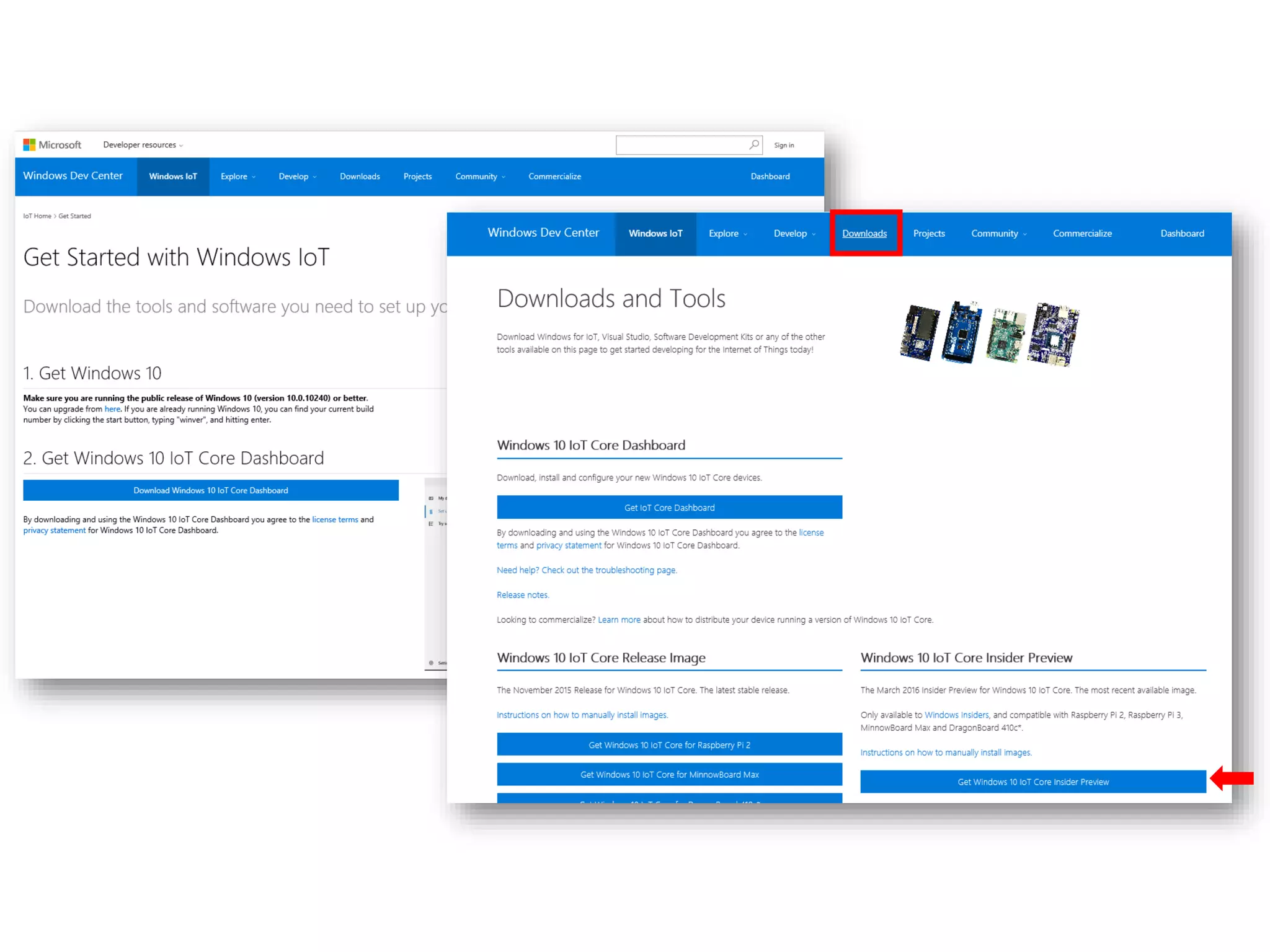The width and height of the screenshot is (1270, 952).
Task: Click the search magnifier icon
Action: [753, 144]
